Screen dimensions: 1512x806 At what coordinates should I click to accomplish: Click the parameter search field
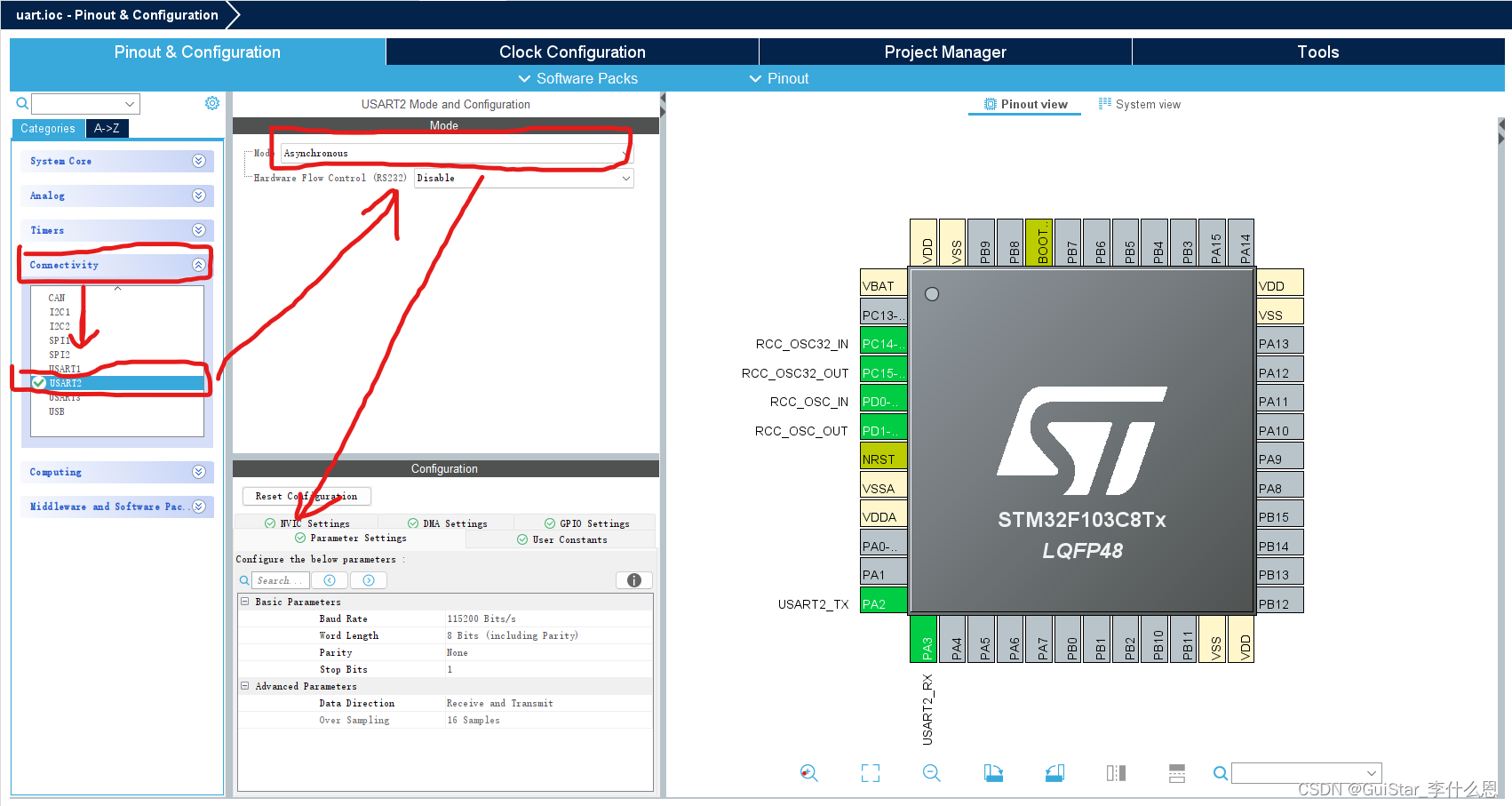coord(280,580)
